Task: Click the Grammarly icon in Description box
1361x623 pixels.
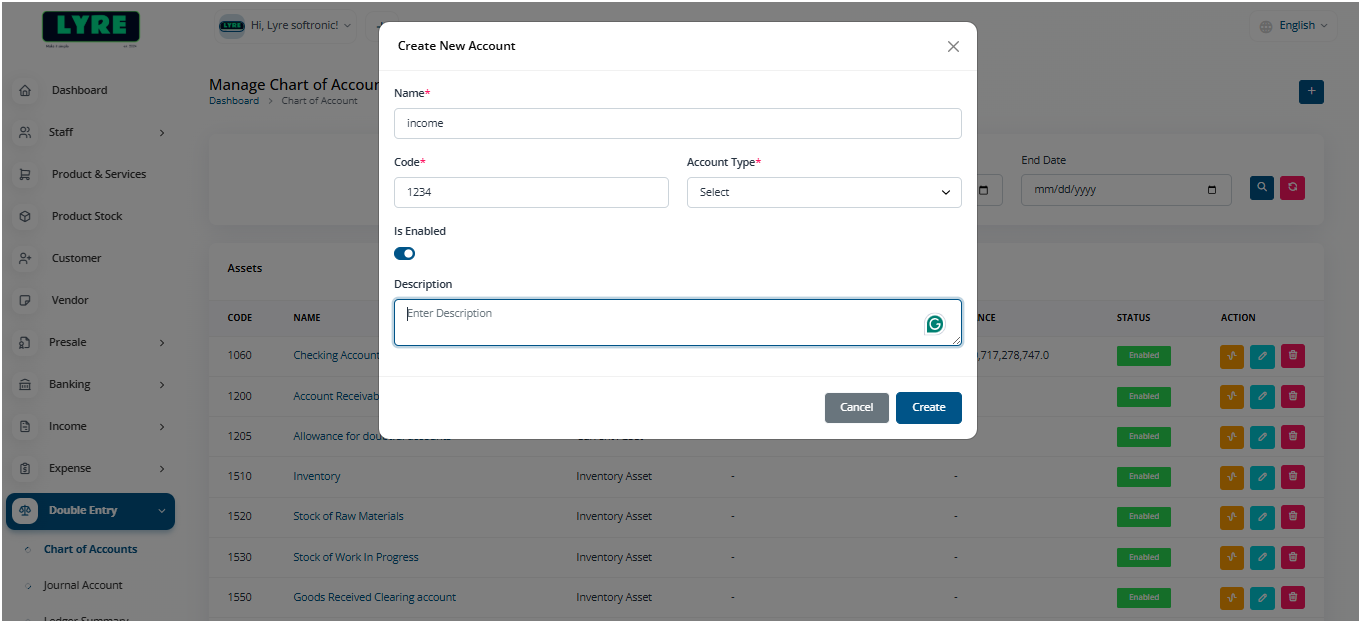Action: 934,324
